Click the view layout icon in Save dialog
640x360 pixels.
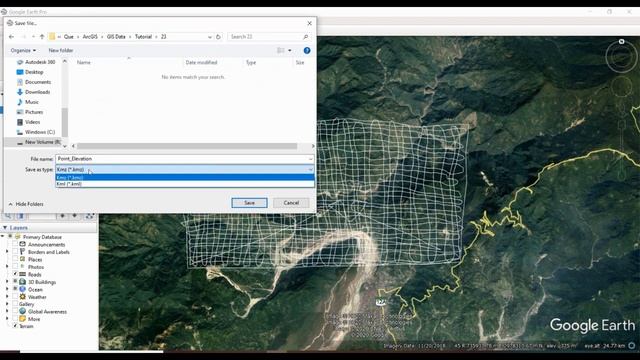click(x=281, y=50)
